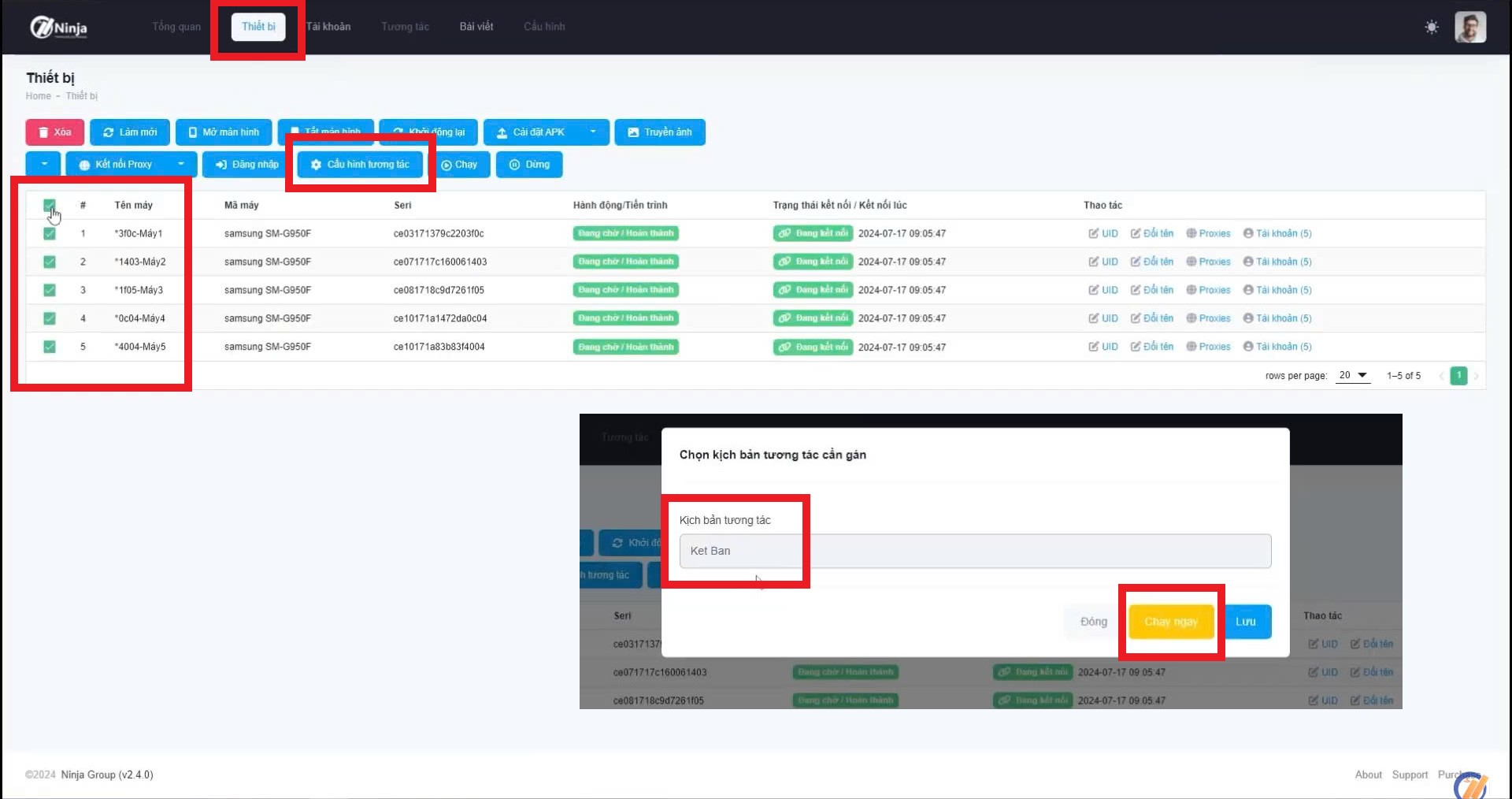The width and height of the screenshot is (1512, 799).
Task: Uncheck the checkbox for *0c04-Máy4
Action: [50, 318]
